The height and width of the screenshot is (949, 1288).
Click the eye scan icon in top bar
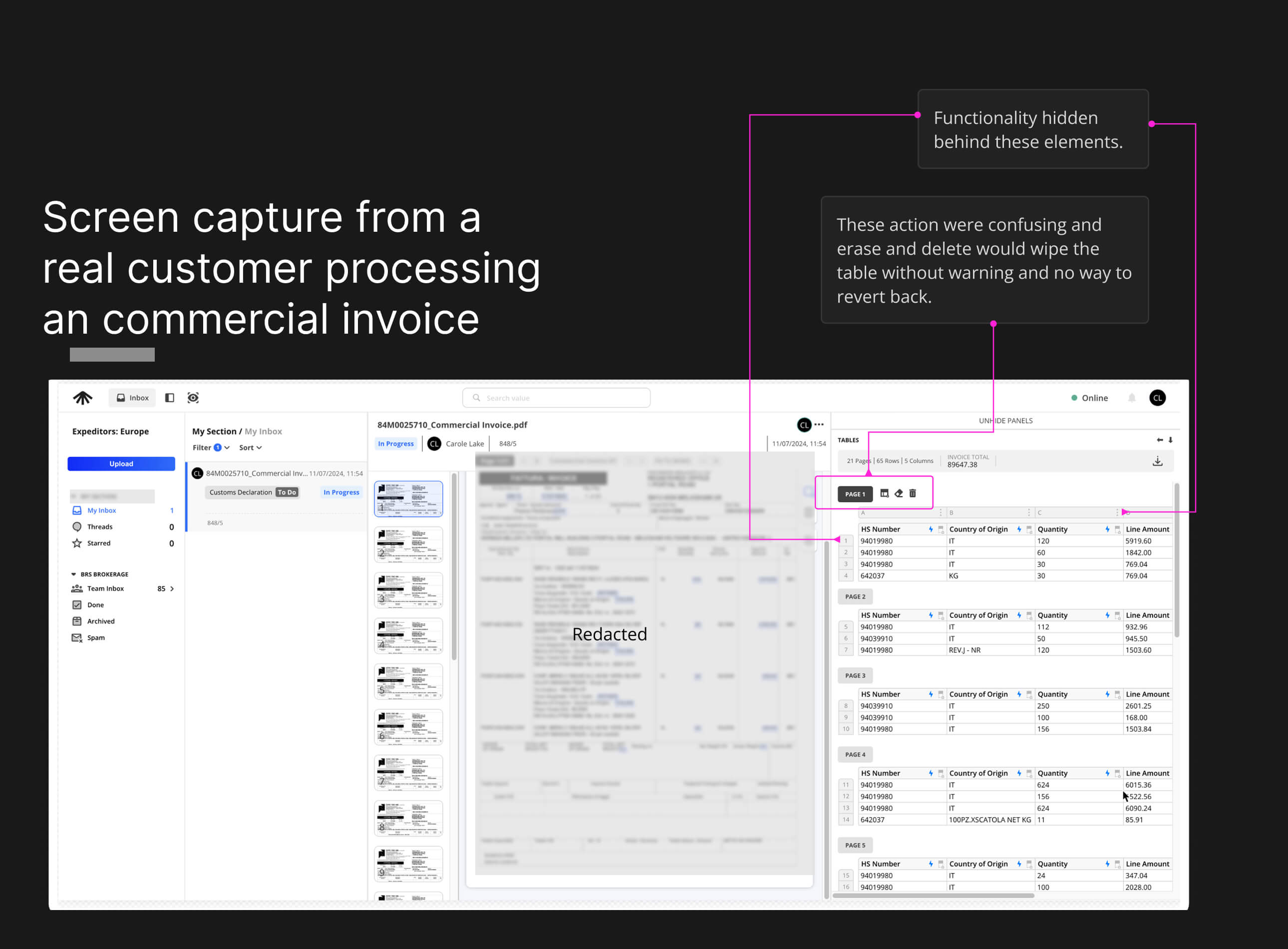coord(193,398)
